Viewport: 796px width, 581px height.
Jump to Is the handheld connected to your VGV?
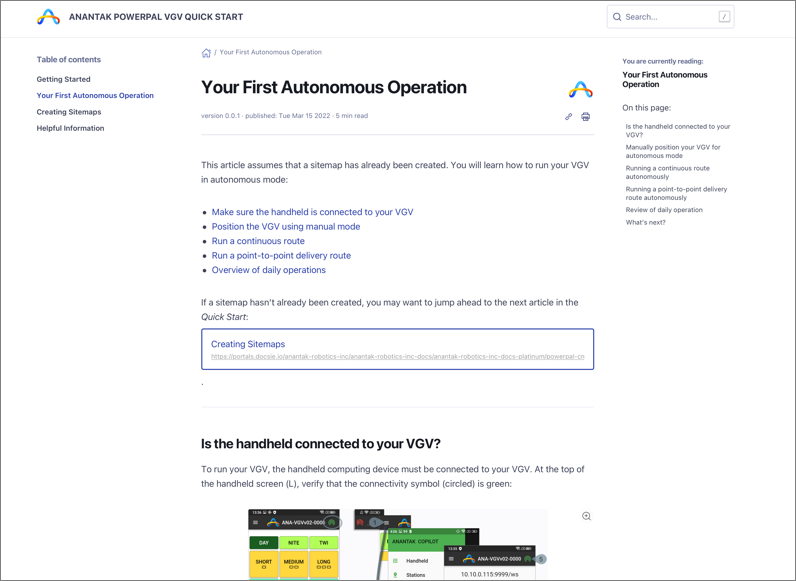pos(678,131)
